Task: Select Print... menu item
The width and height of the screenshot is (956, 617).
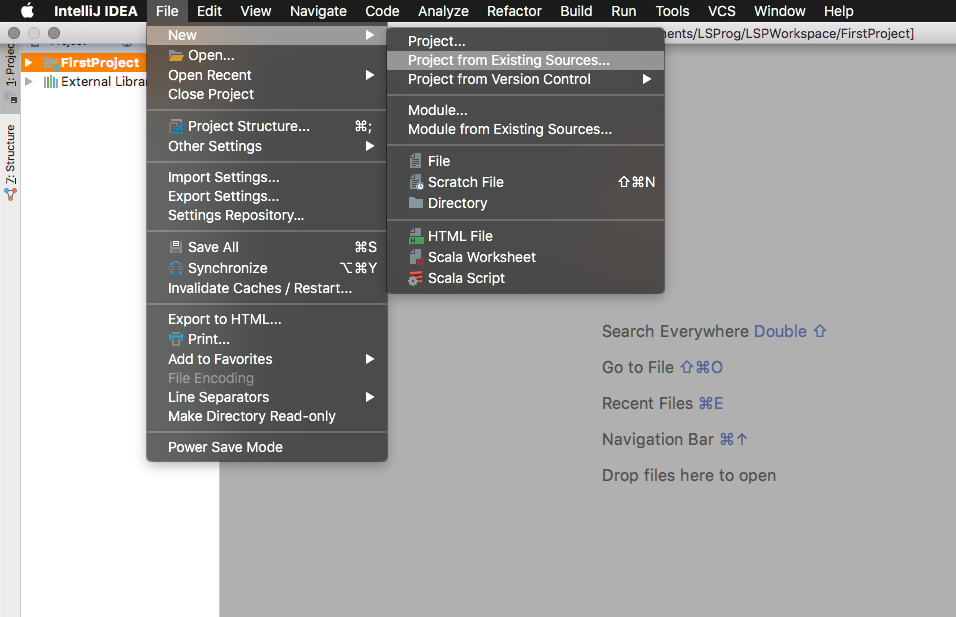Action: coord(267,339)
